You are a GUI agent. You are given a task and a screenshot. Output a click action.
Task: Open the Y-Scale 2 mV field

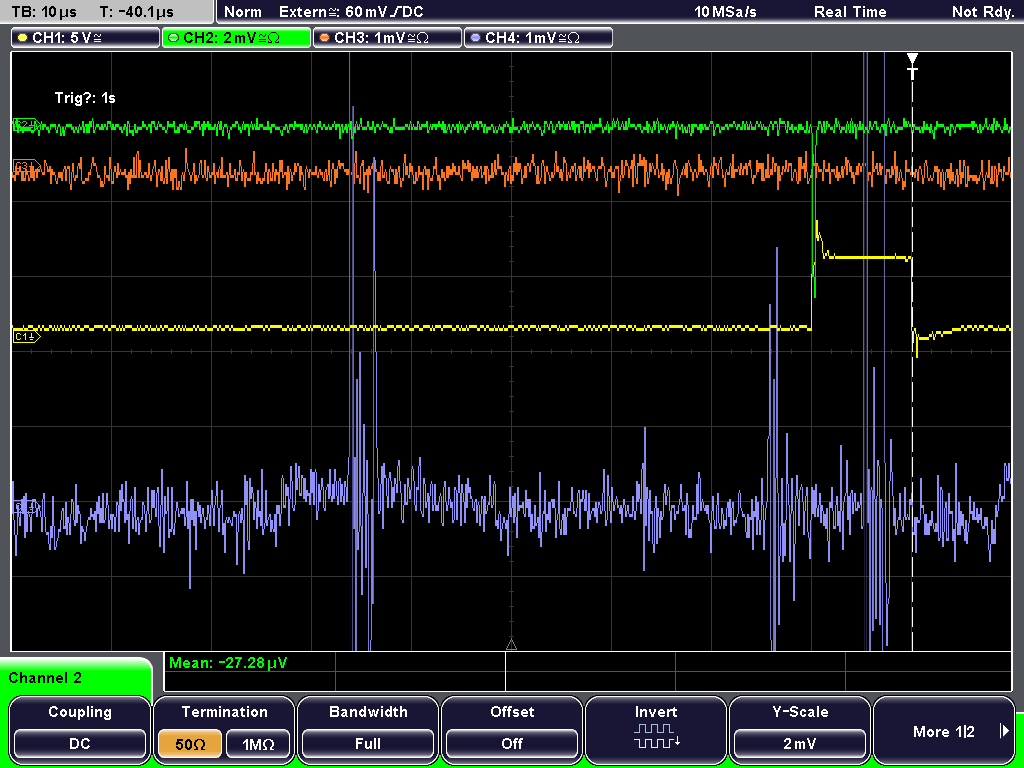799,744
